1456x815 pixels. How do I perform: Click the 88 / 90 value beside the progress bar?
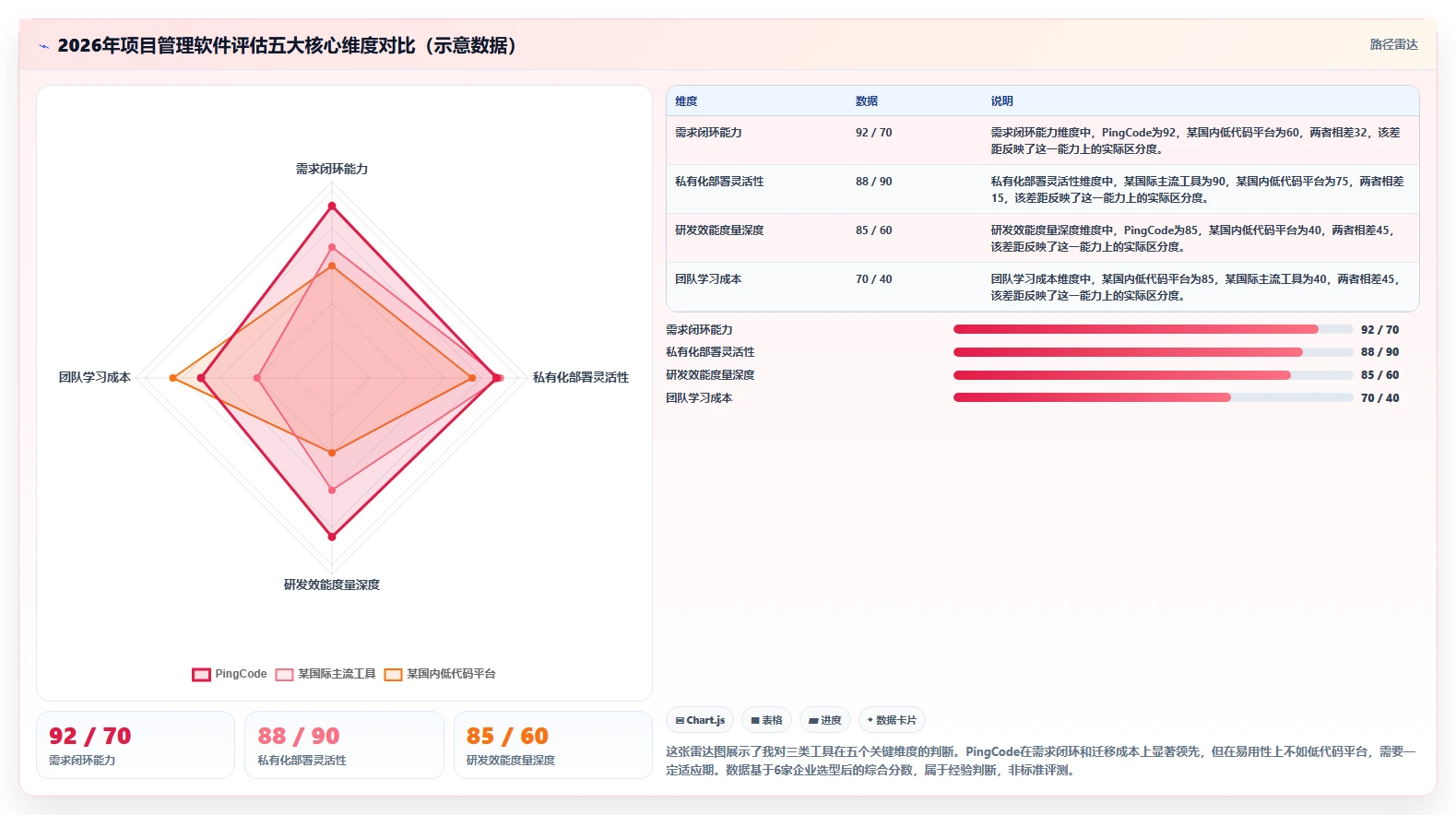1380,352
